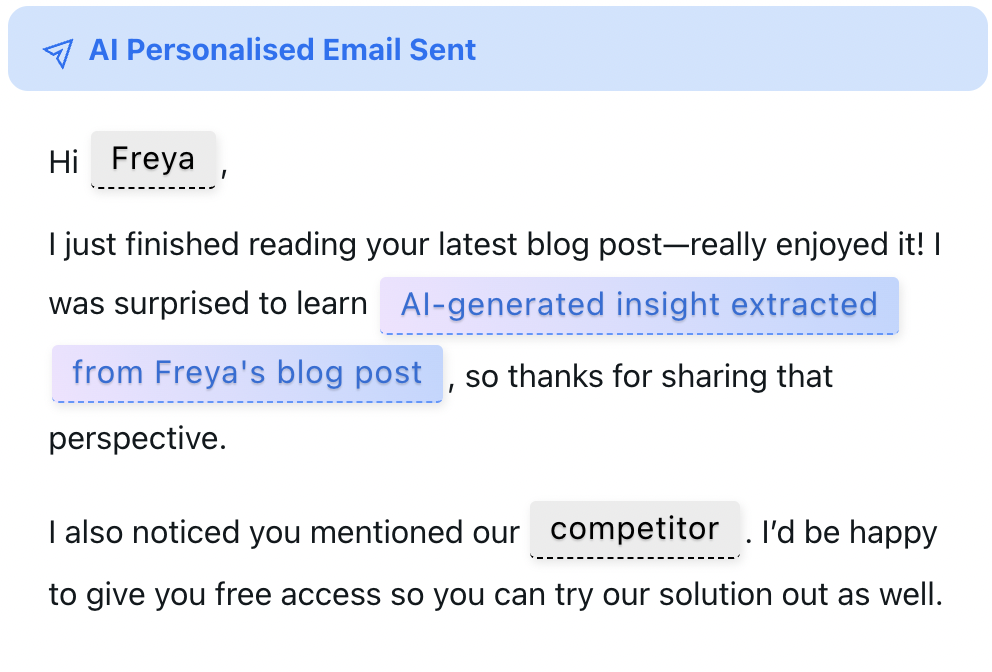Open the 'AI-generated insight extracted' variable chip
The image size is (992, 672).
point(639,305)
